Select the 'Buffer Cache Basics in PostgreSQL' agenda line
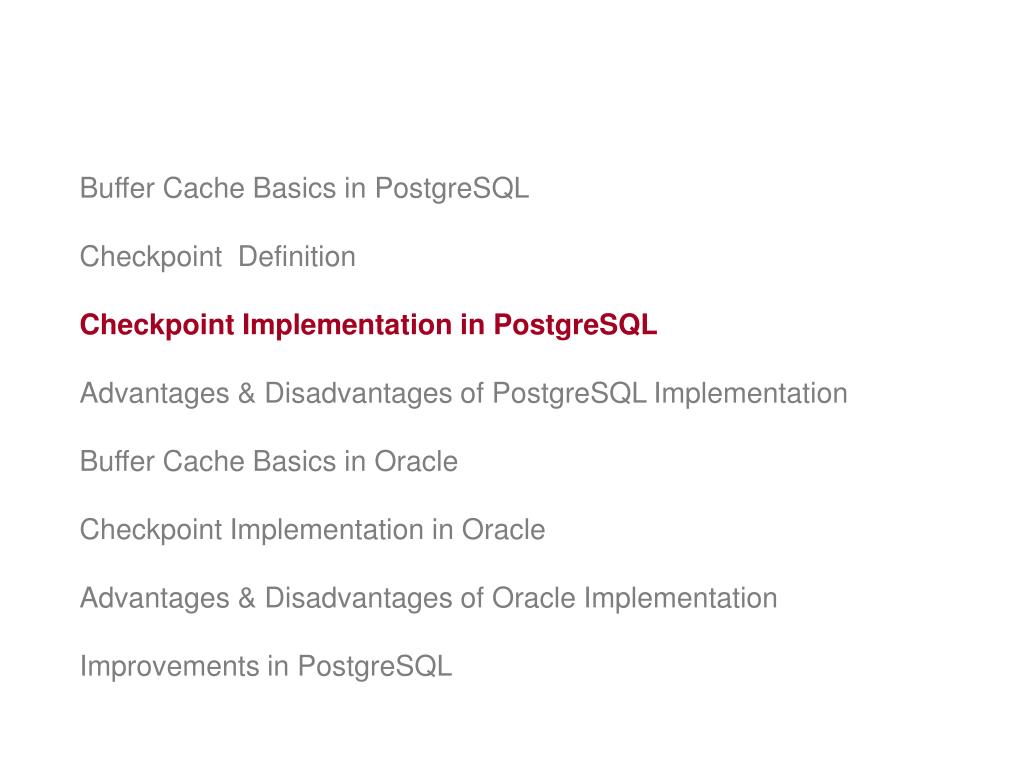Viewport: 1024px width, 768px height. click(x=304, y=189)
